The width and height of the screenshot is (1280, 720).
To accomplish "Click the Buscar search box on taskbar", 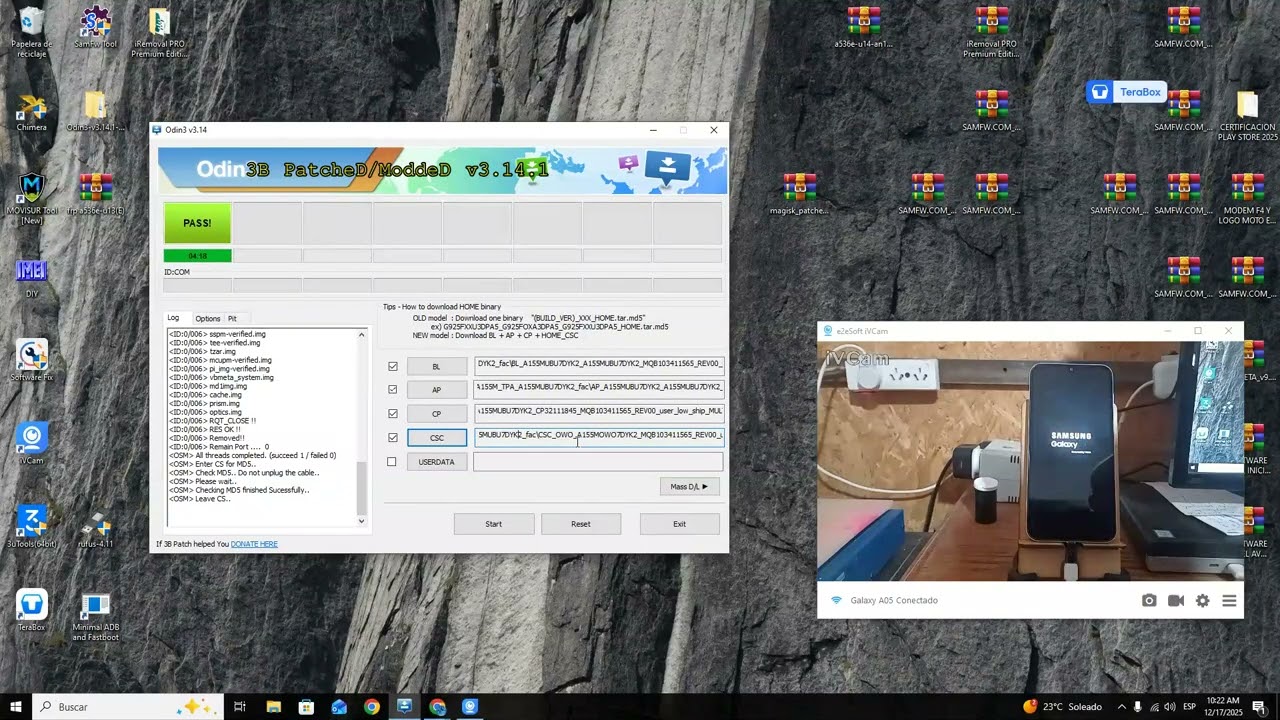I will click(x=126, y=707).
